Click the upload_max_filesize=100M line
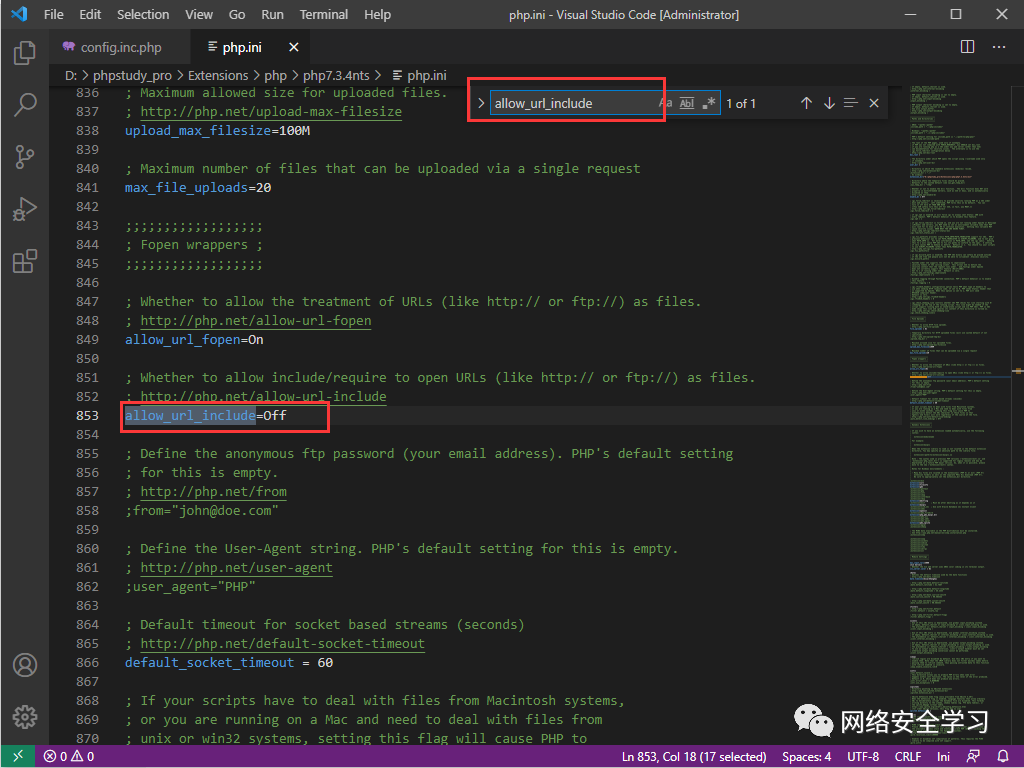The image size is (1024, 768). coord(217,131)
